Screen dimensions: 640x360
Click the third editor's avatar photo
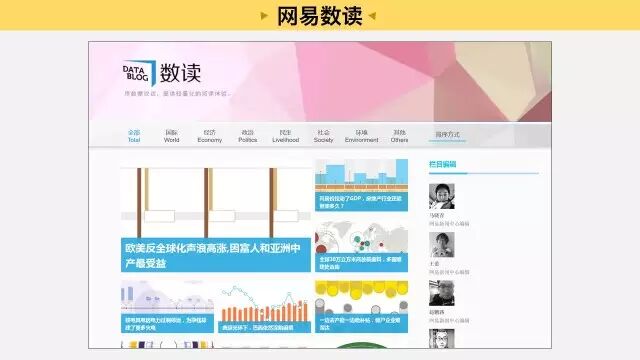(442, 293)
